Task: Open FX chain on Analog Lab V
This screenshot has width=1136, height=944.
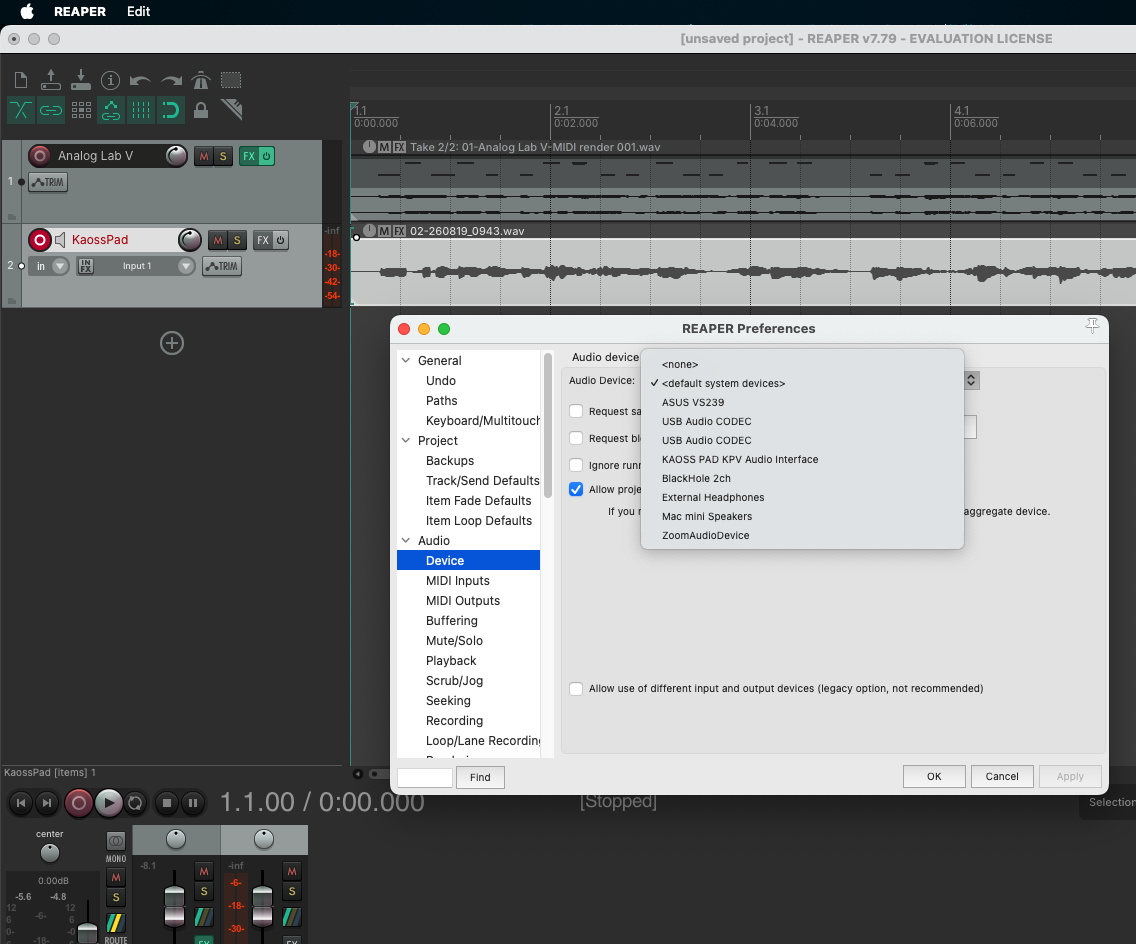Action: [x=248, y=156]
